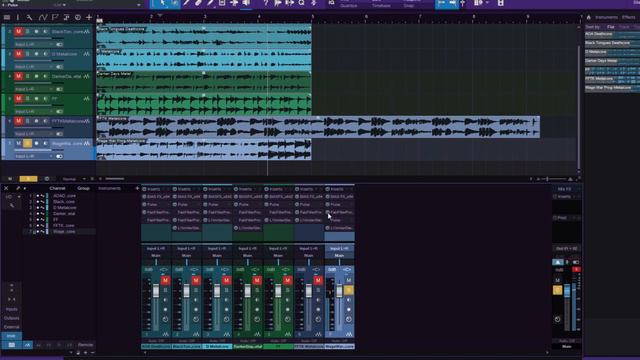Switch to the Instruments tab in console list
The image size is (640, 360).
109,188
